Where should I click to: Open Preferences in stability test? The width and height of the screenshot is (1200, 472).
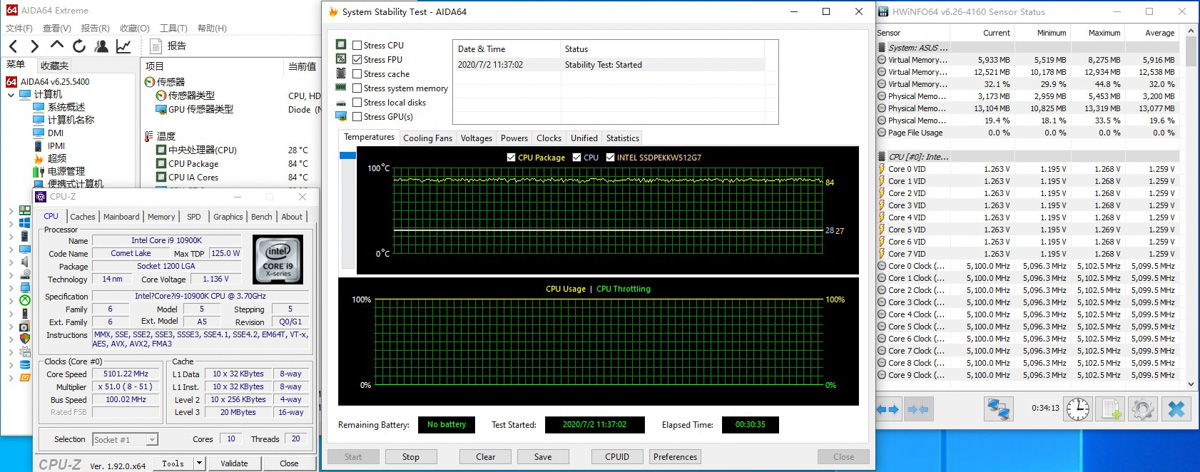click(675, 457)
